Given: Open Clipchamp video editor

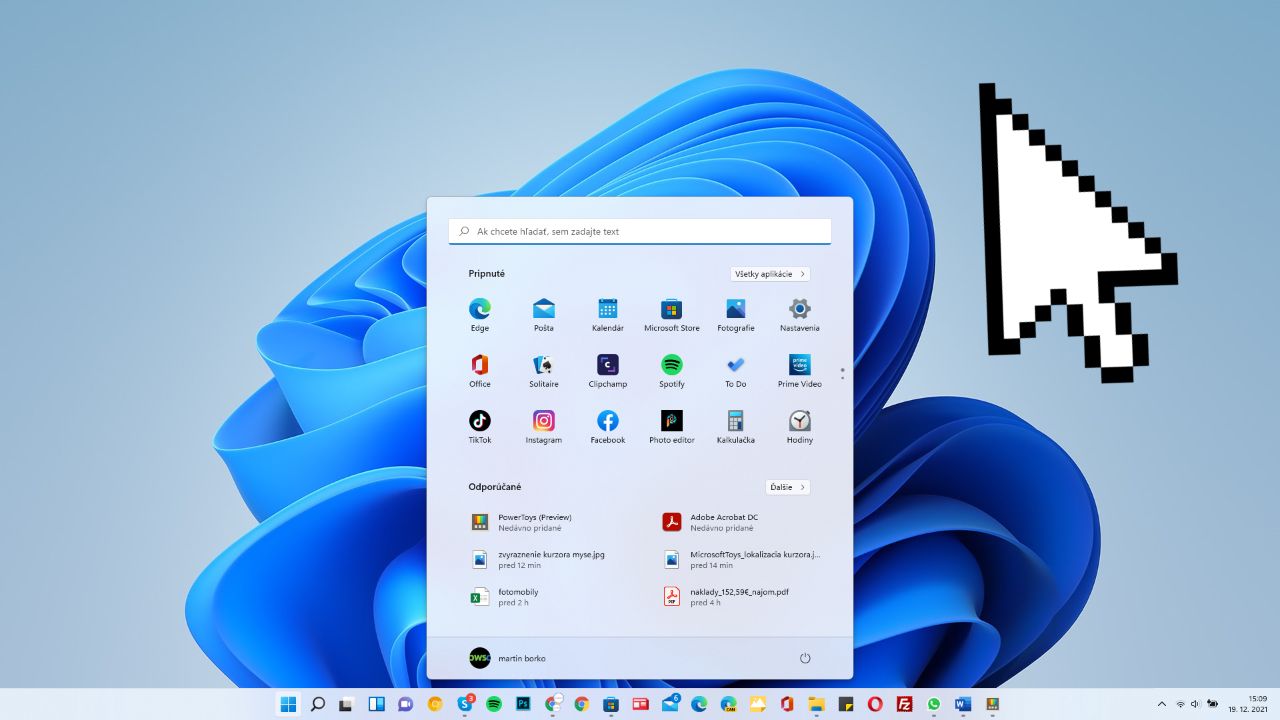Looking at the screenshot, I should coord(608,370).
